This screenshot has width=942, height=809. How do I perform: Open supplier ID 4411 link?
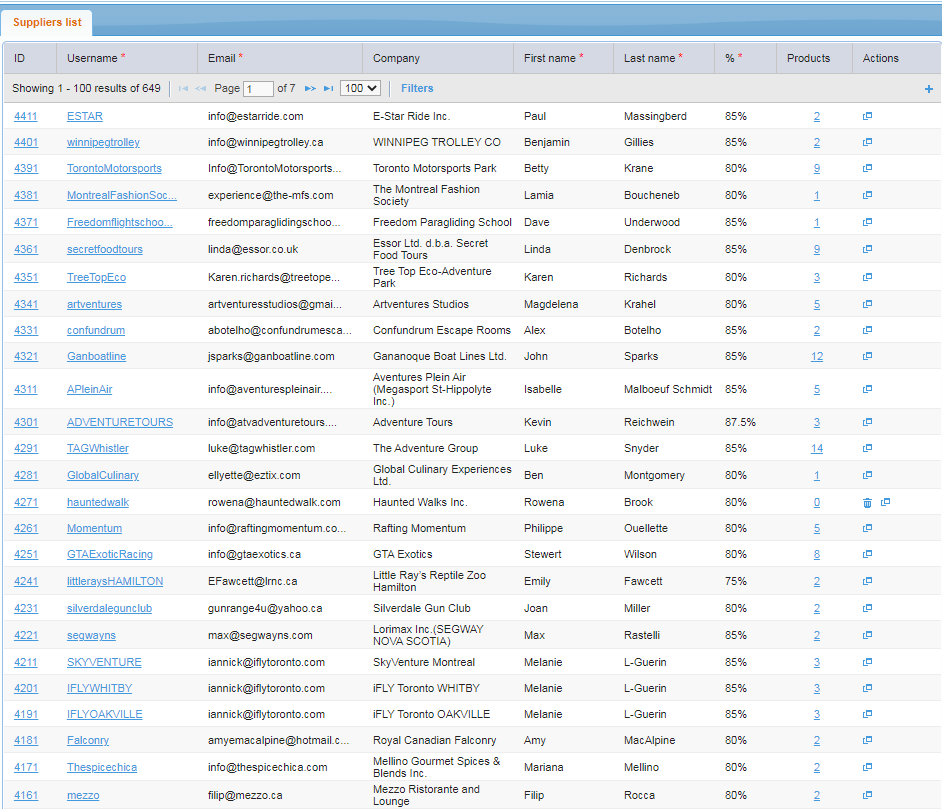[x=26, y=116]
